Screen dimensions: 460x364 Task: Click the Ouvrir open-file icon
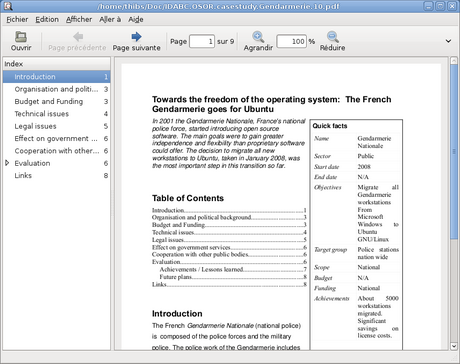pyautogui.click(x=21, y=37)
